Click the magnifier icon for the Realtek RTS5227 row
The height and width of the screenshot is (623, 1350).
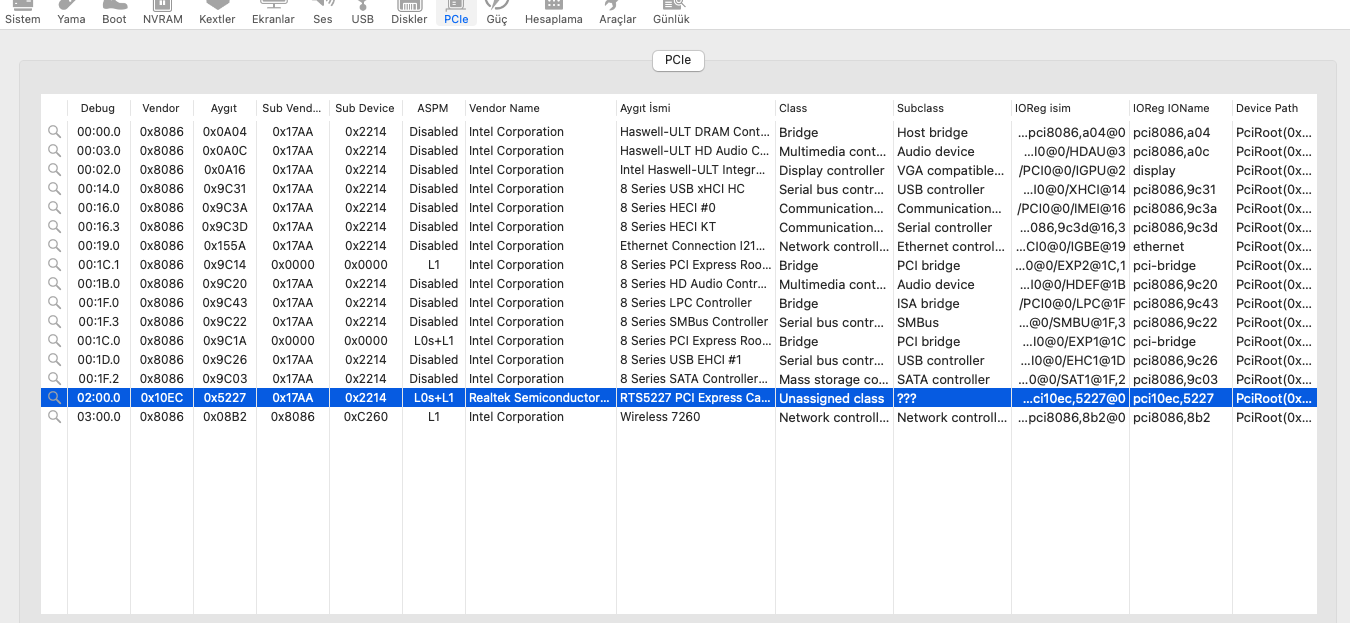[x=54, y=398]
